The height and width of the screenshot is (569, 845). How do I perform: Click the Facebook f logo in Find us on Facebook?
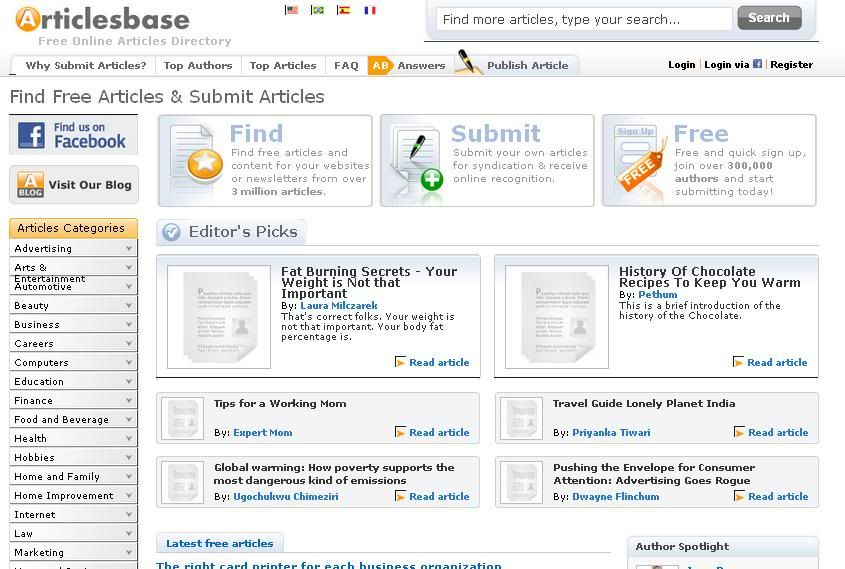[x=31, y=135]
